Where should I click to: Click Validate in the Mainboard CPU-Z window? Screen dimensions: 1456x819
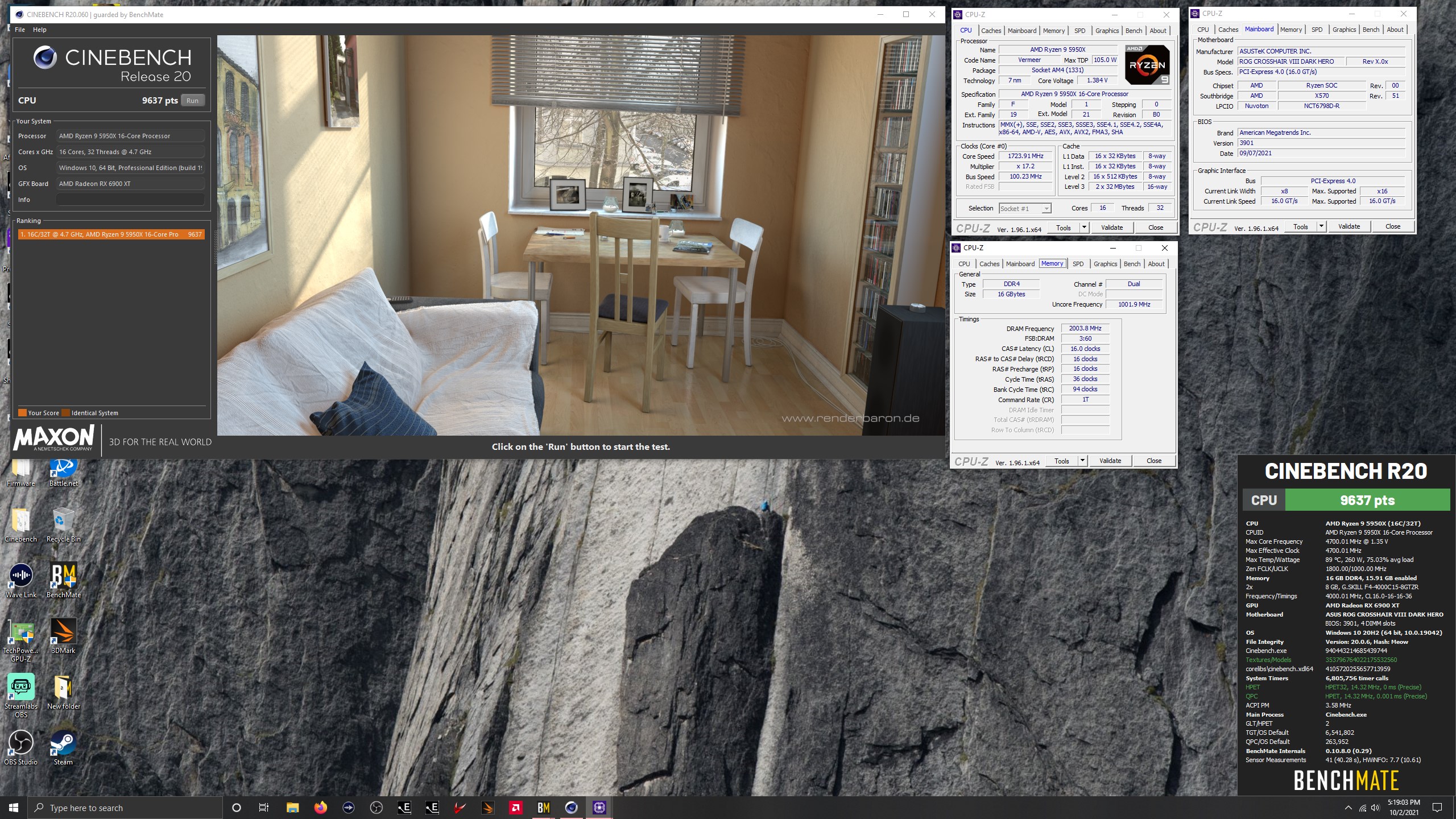click(1349, 226)
